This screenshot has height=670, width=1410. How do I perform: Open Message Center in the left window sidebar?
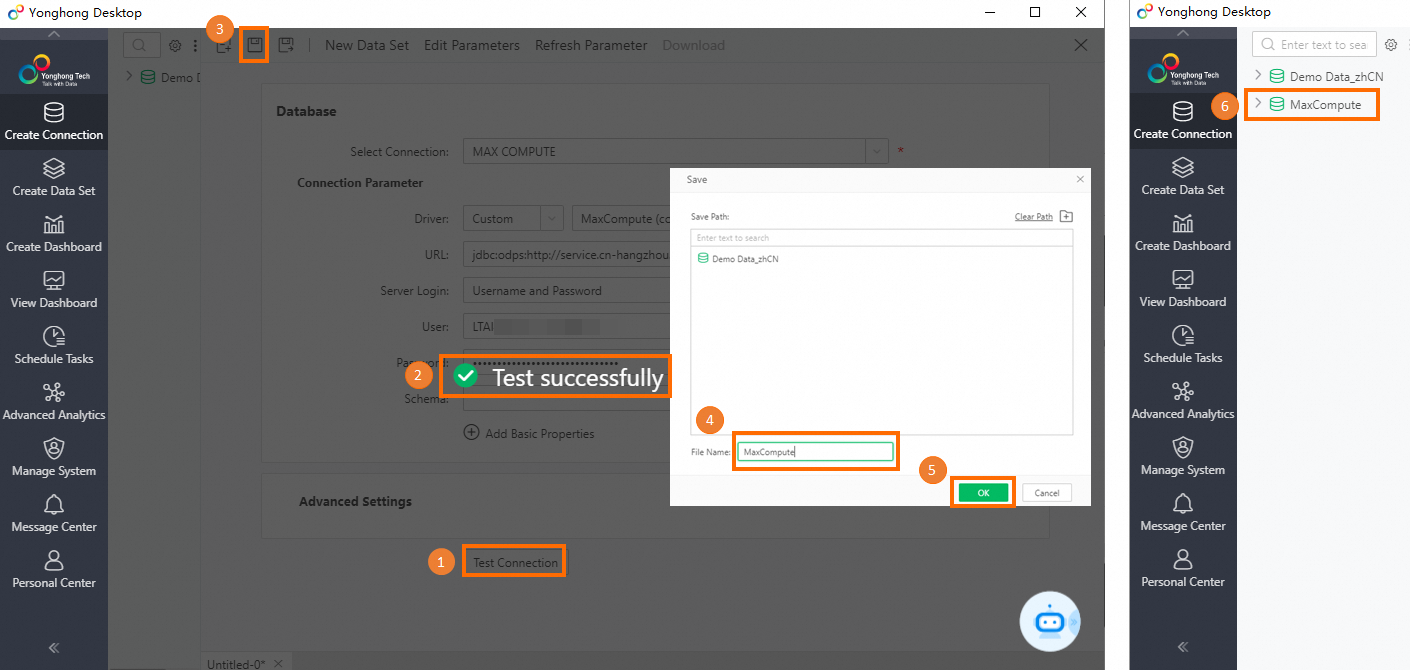point(54,514)
